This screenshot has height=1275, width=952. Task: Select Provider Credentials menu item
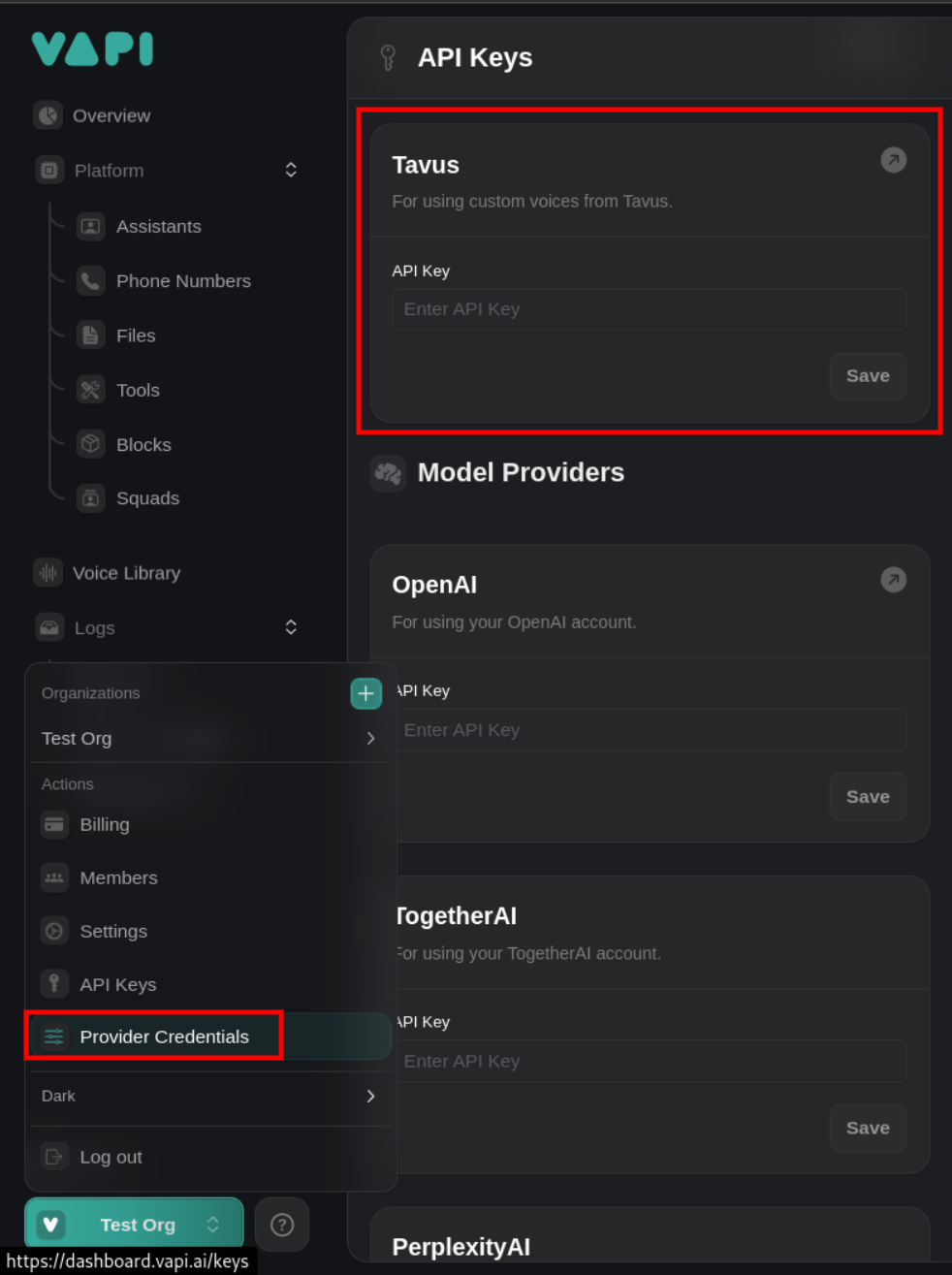click(x=164, y=1036)
